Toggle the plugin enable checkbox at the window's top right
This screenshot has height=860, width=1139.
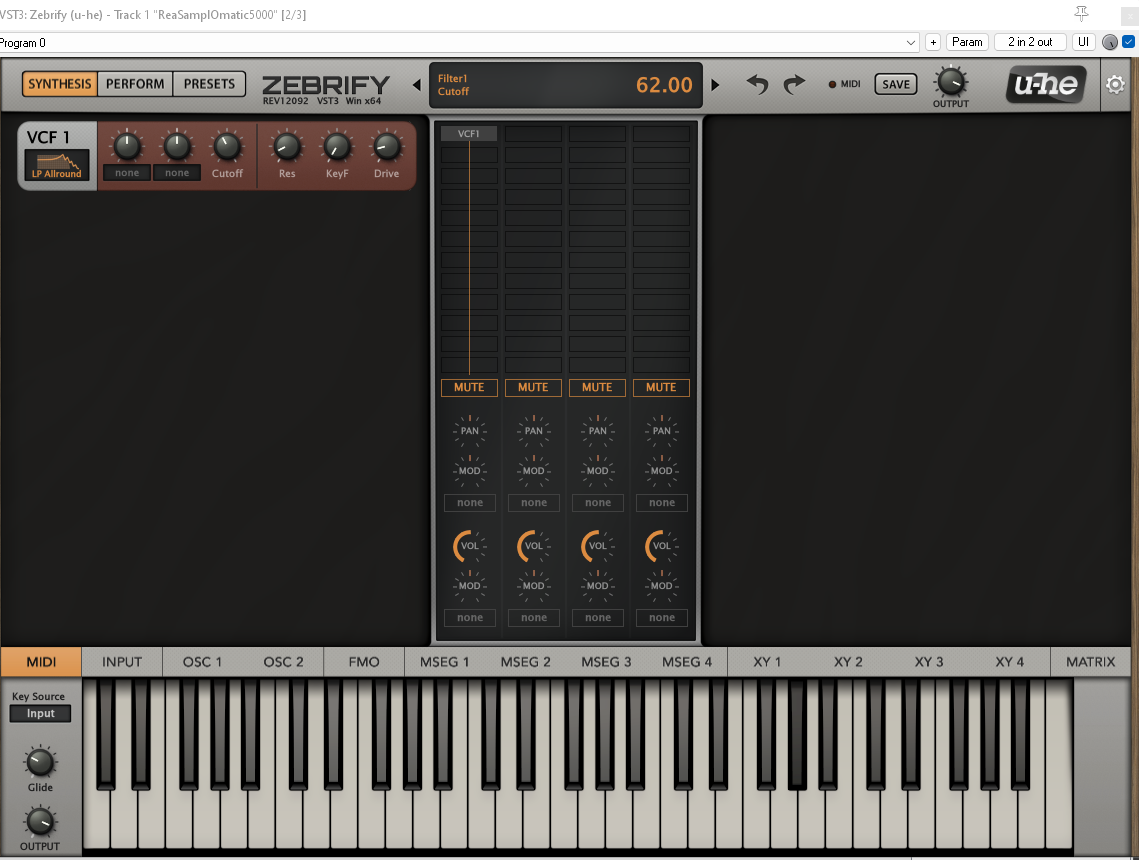(x=1128, y=42)
